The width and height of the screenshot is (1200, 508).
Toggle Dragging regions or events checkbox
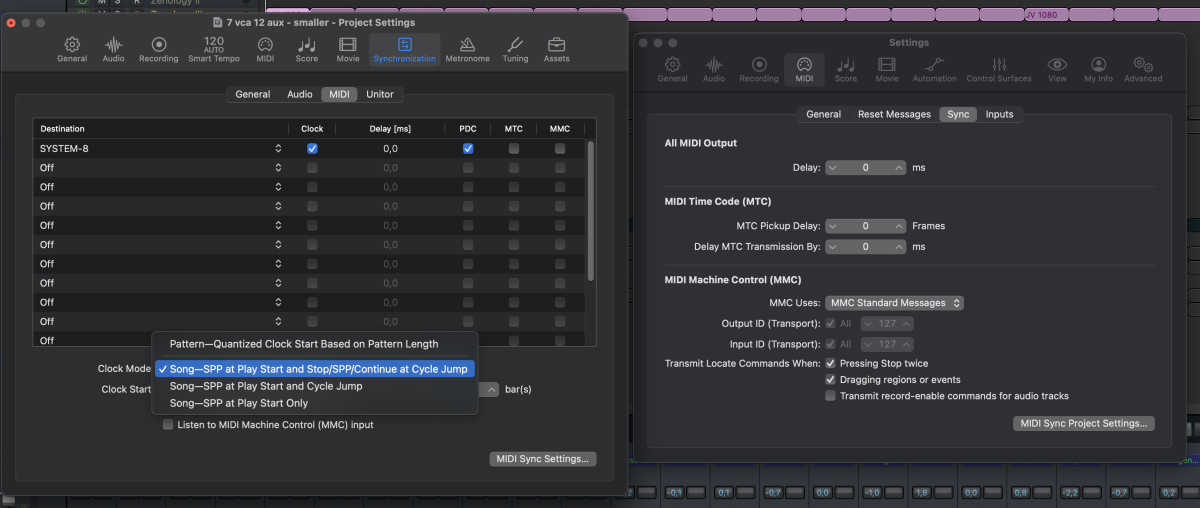pos(830,380)
